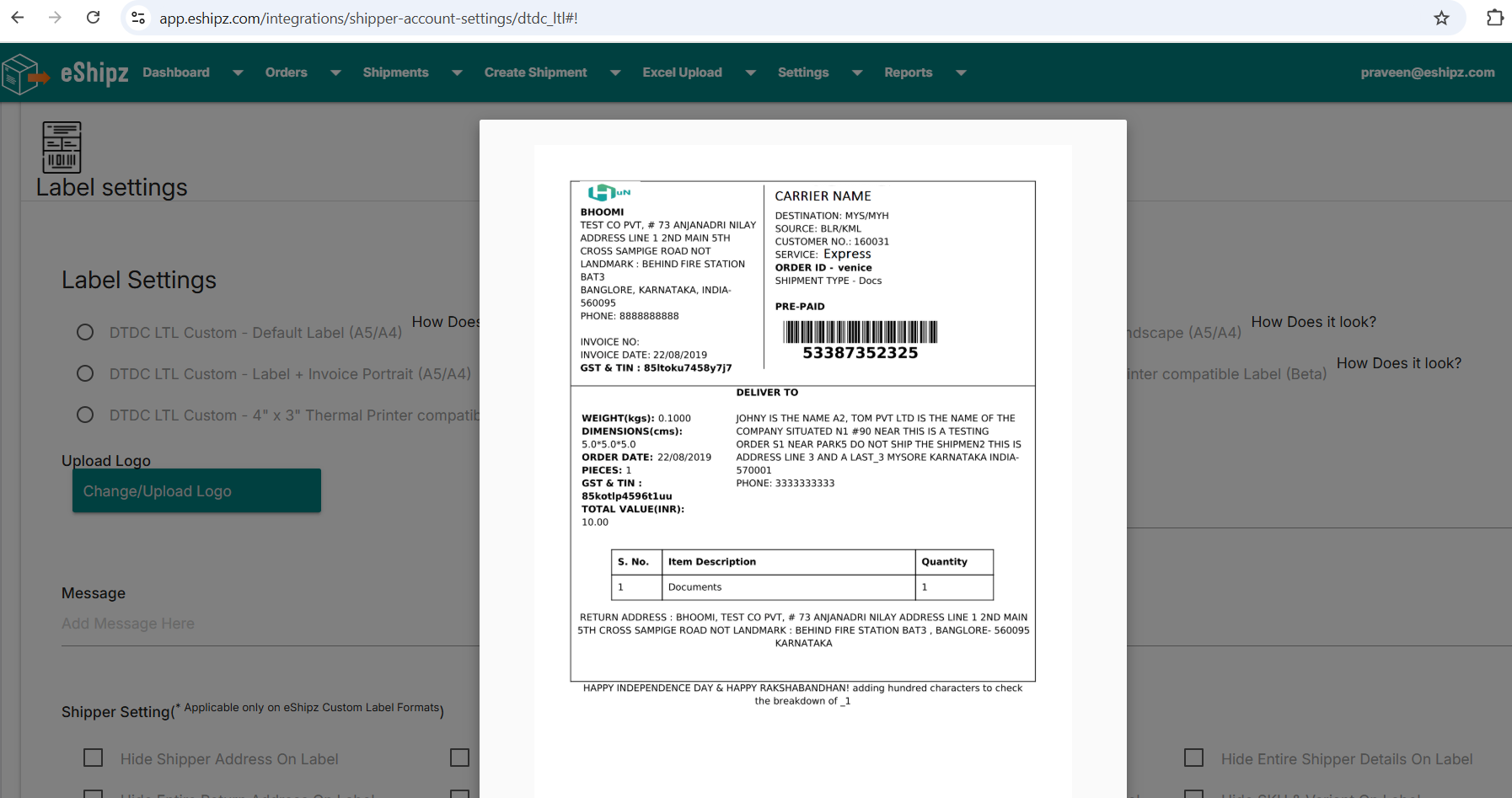Click the S. No. column header
The height and width of the screenshot is (798, 1512).
tap(633, 562)
